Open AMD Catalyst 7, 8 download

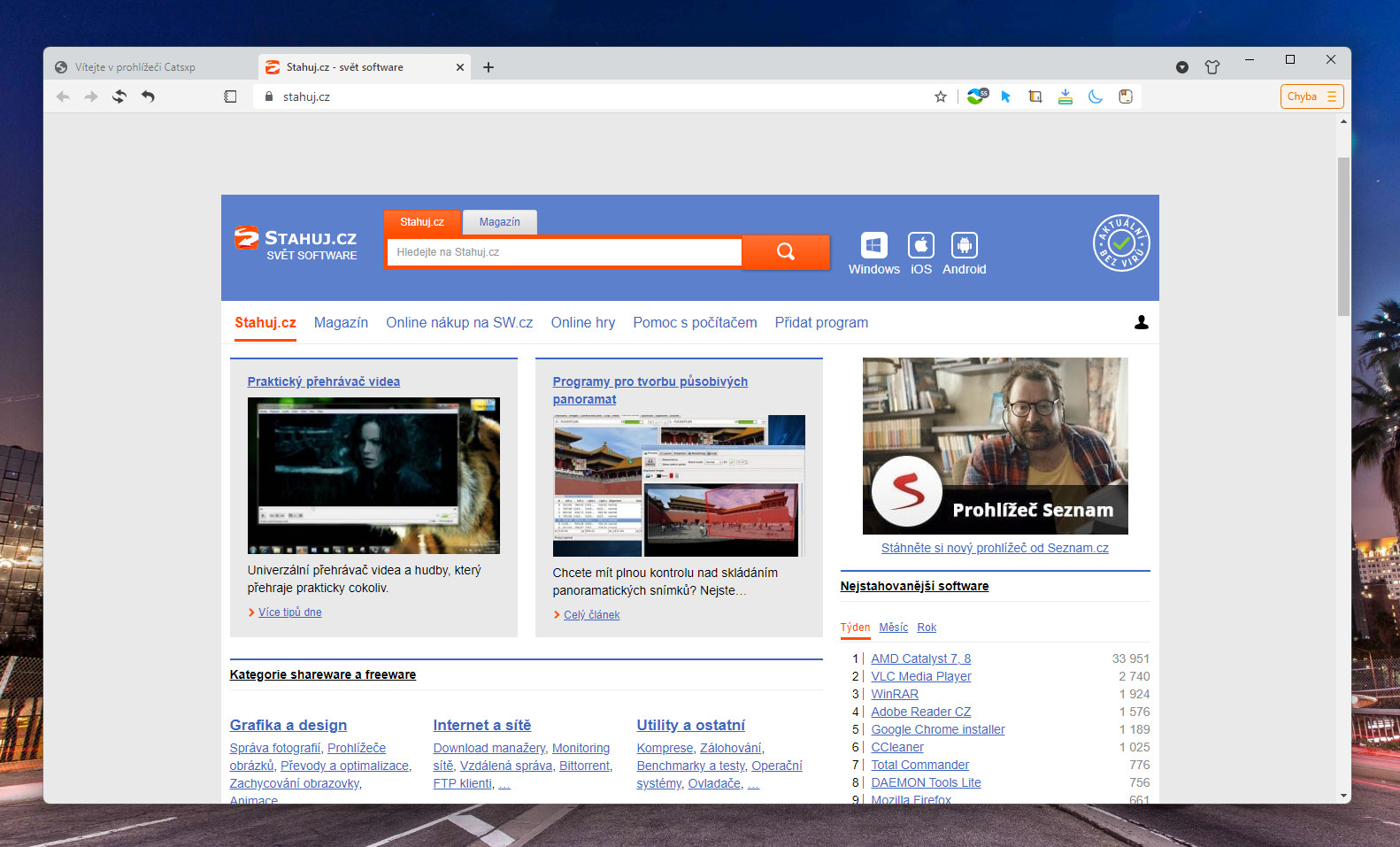pos(921,658)
